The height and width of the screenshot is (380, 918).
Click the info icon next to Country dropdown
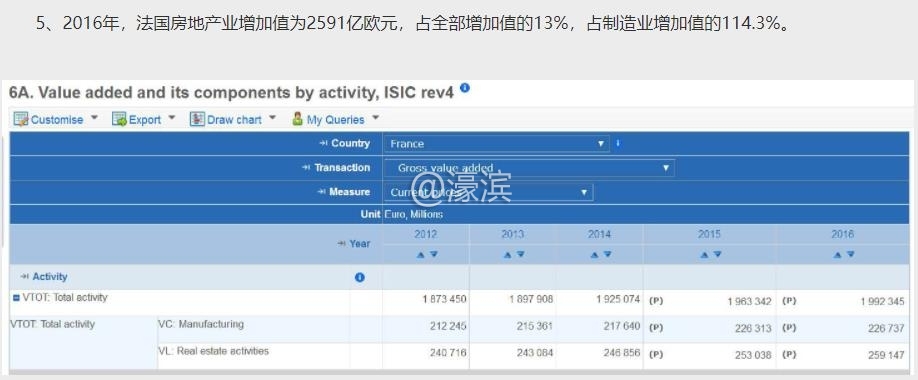point(618,143)
